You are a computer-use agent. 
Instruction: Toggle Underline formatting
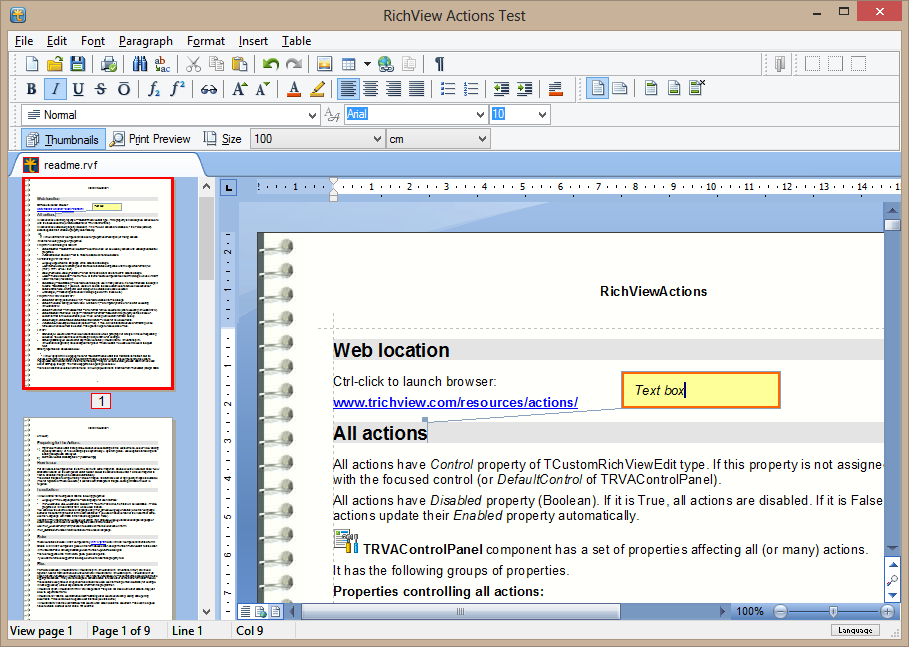(x=78, y=89)
